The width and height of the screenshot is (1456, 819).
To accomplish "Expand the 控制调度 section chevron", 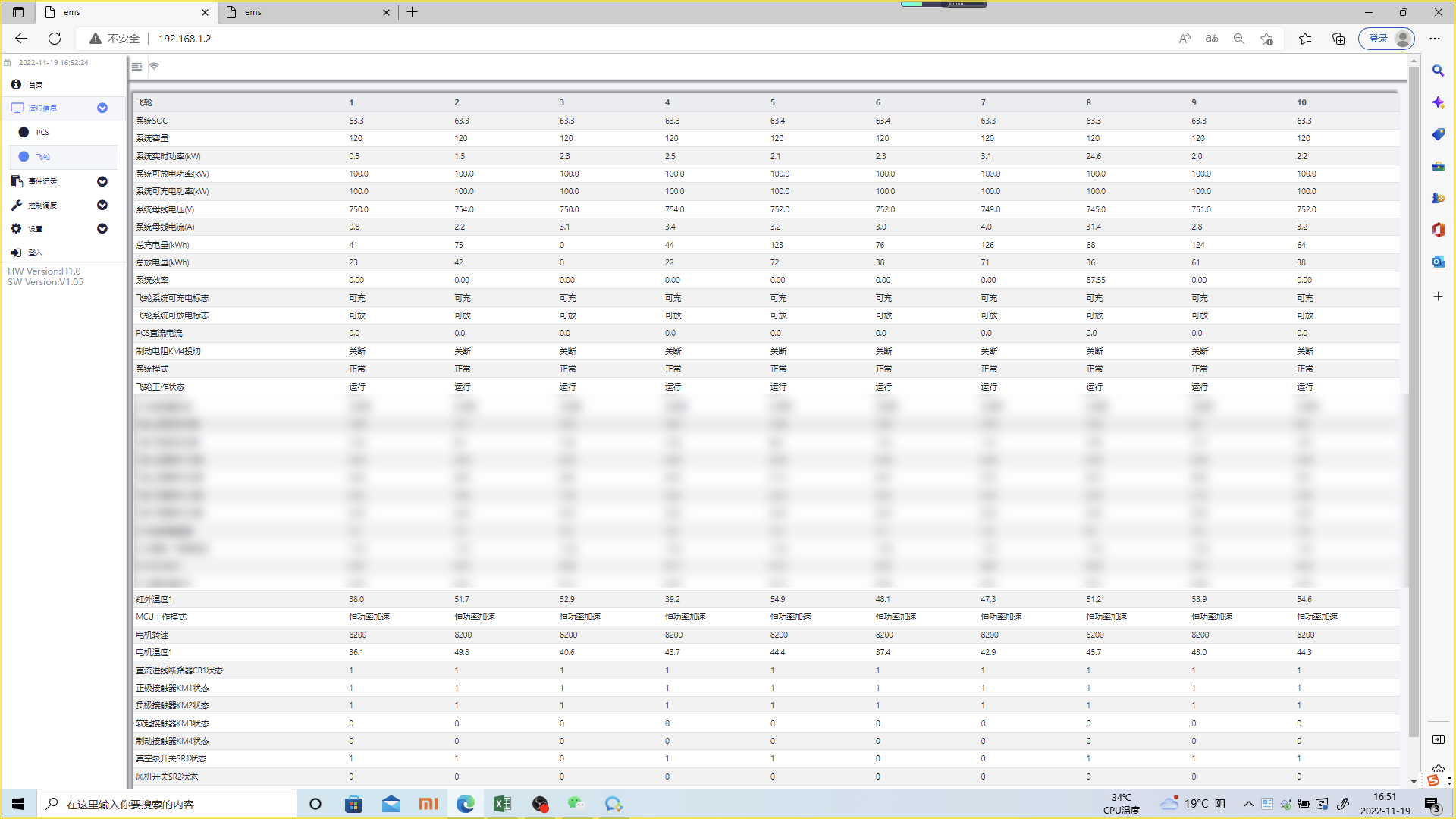I will [x=102, y=206].
